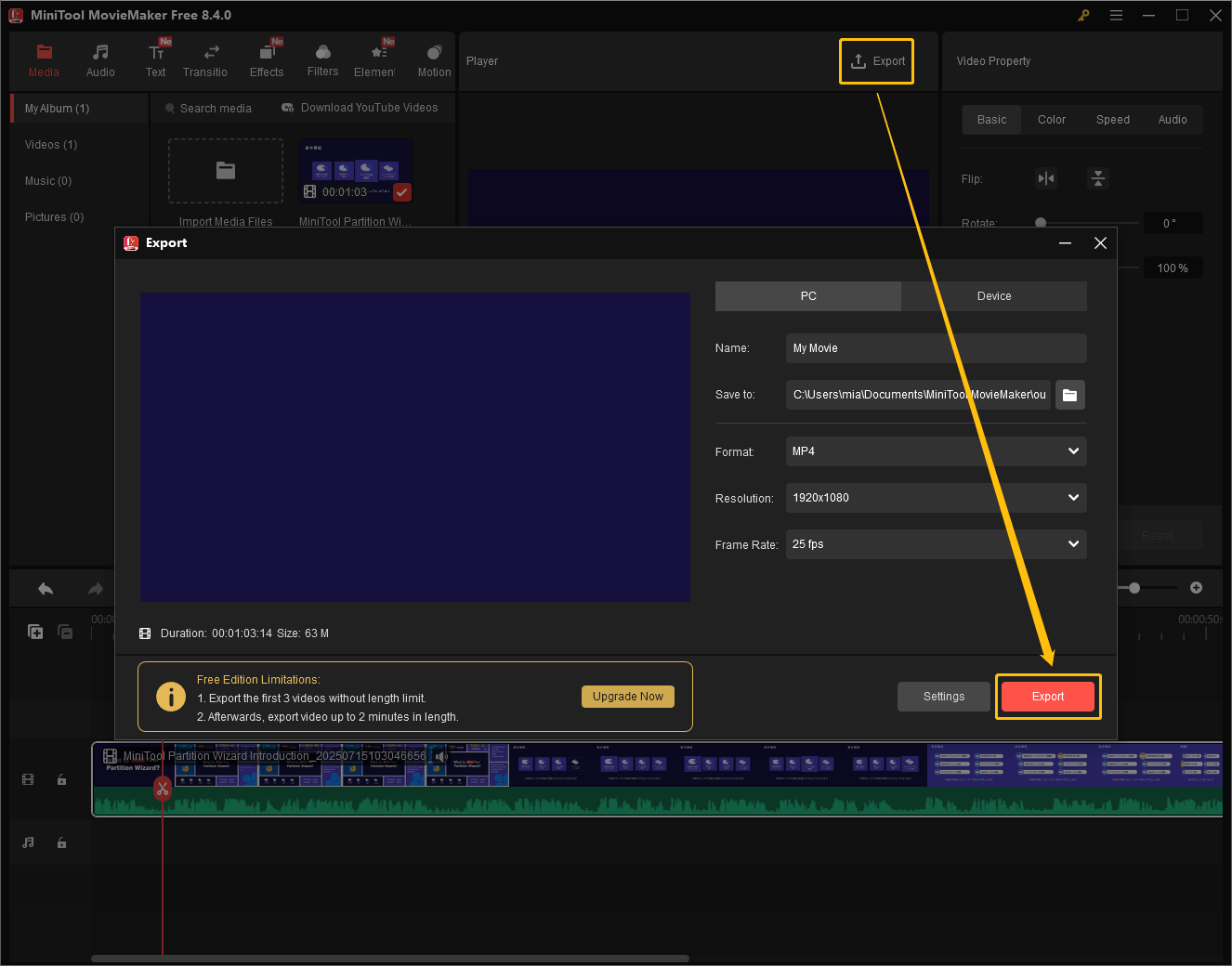The image size is (1232, 966).
Task: Click the Undo arrow above the timeline
Action: click(x=45, y=588)
